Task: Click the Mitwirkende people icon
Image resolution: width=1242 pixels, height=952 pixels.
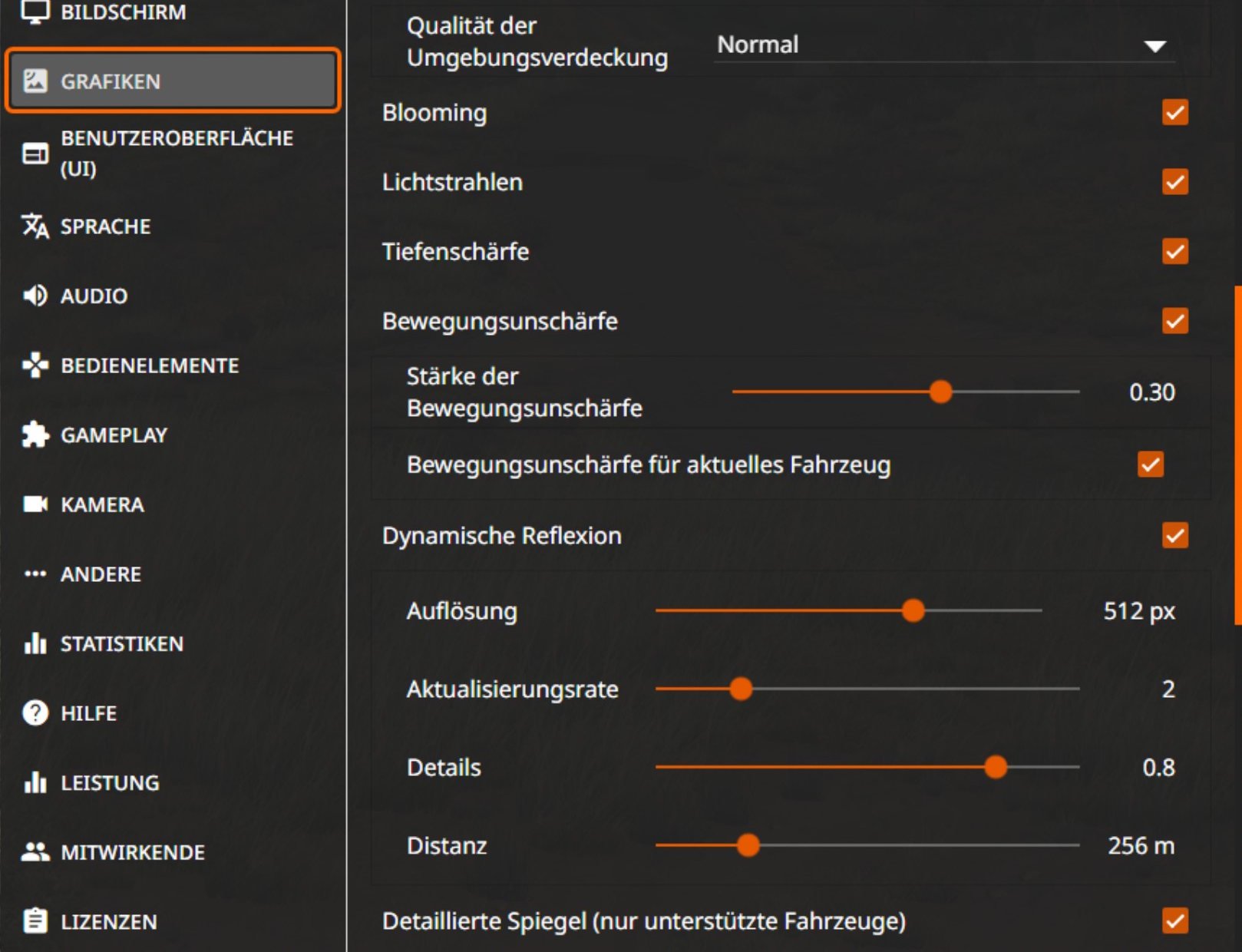Action: tap(35, 851)
